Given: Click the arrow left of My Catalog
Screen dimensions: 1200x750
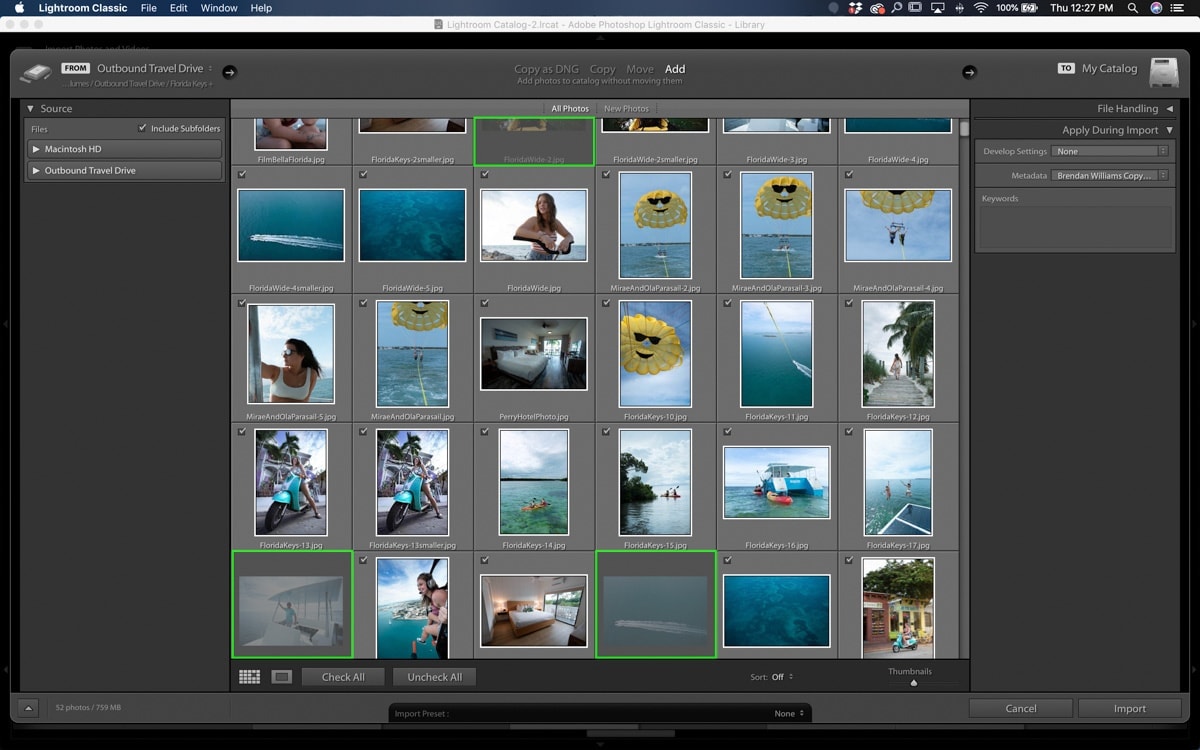Looking at the screenshot, I should [969, 72].
